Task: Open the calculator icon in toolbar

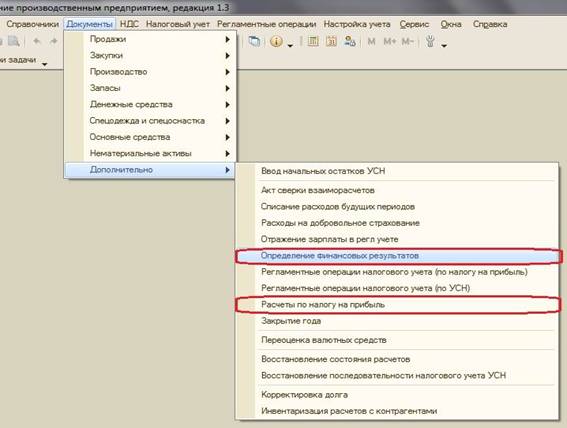Action: point(313,42)
